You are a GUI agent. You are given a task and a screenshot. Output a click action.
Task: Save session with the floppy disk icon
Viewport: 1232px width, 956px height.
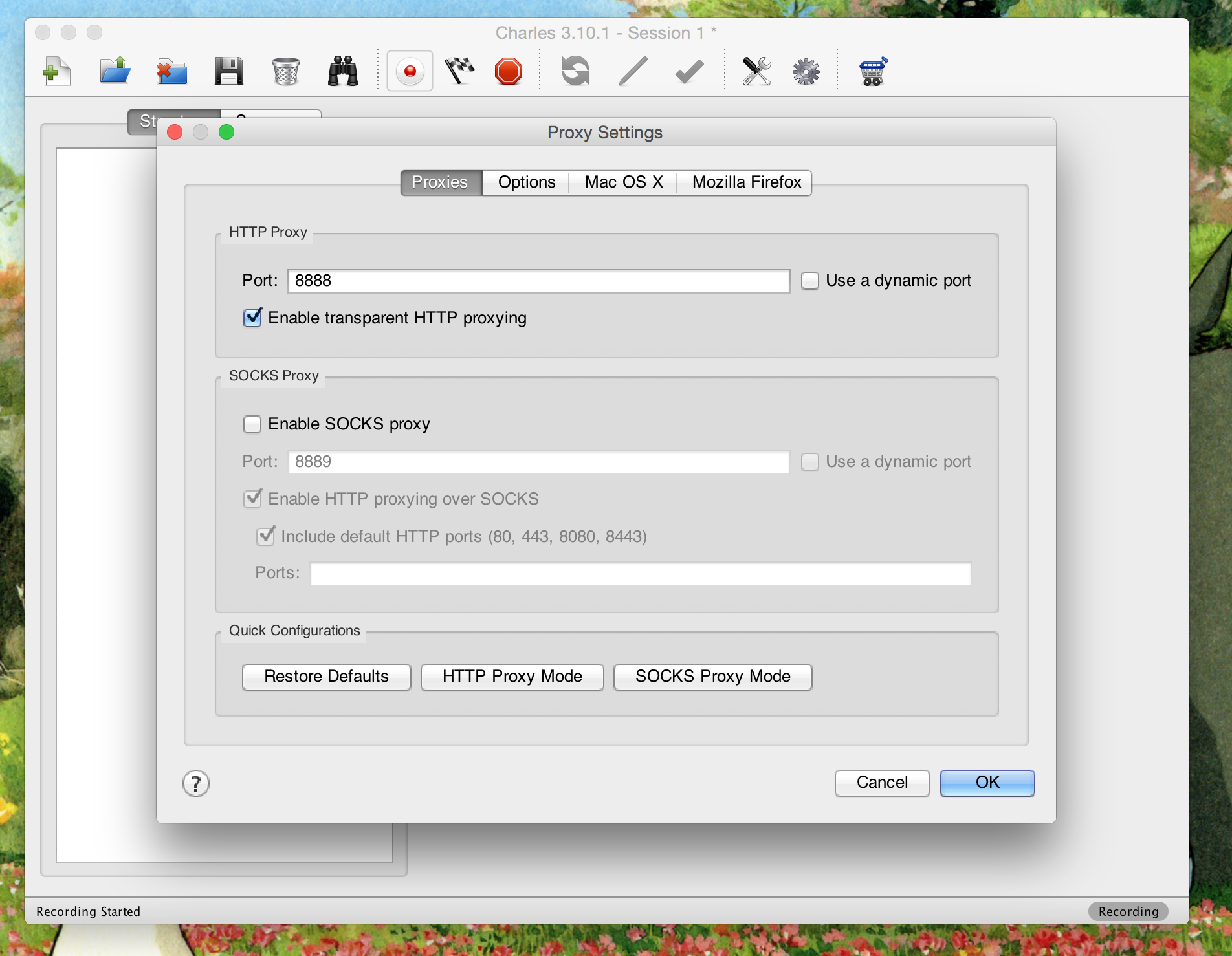coord(228,71)
